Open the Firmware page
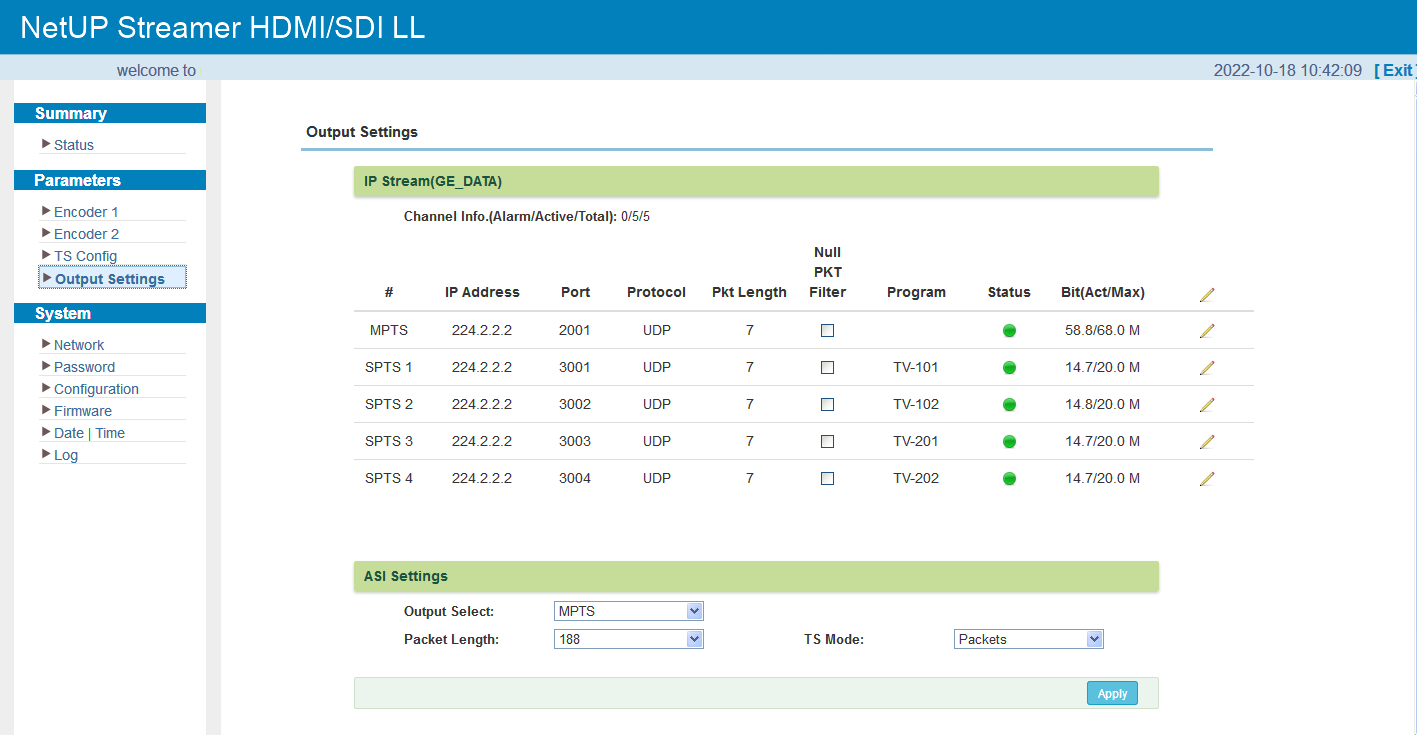 pos(83,411)
